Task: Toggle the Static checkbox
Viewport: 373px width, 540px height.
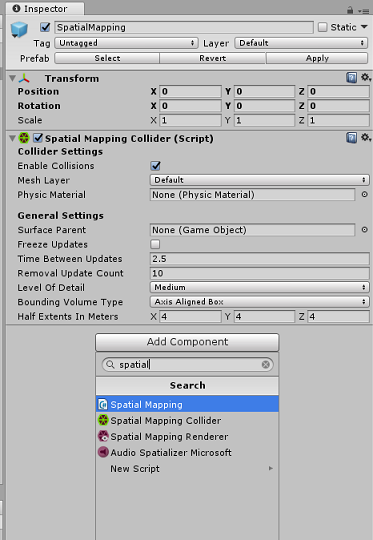Action: [322, 27]
